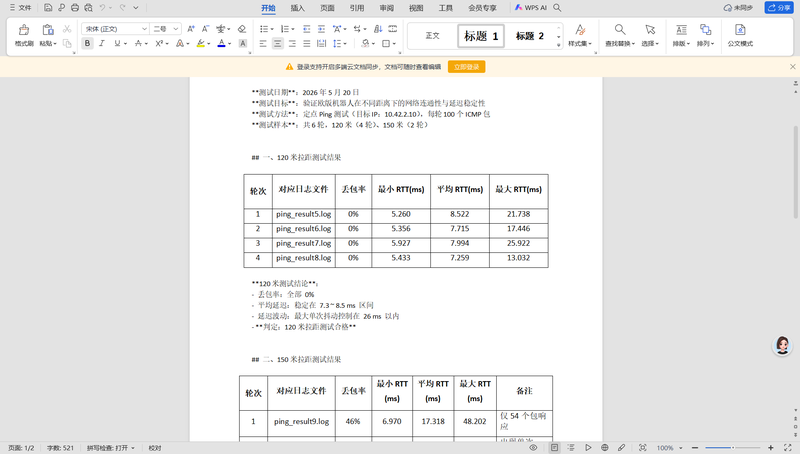Click the Redo arrow icon
The image size is (800, 454).
[x=122, y=8]
